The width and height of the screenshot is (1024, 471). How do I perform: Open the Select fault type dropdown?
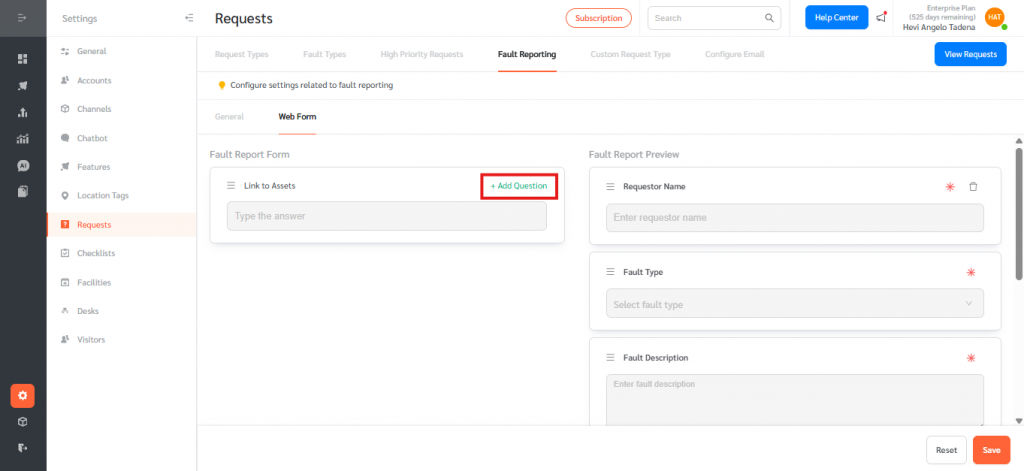794,304
